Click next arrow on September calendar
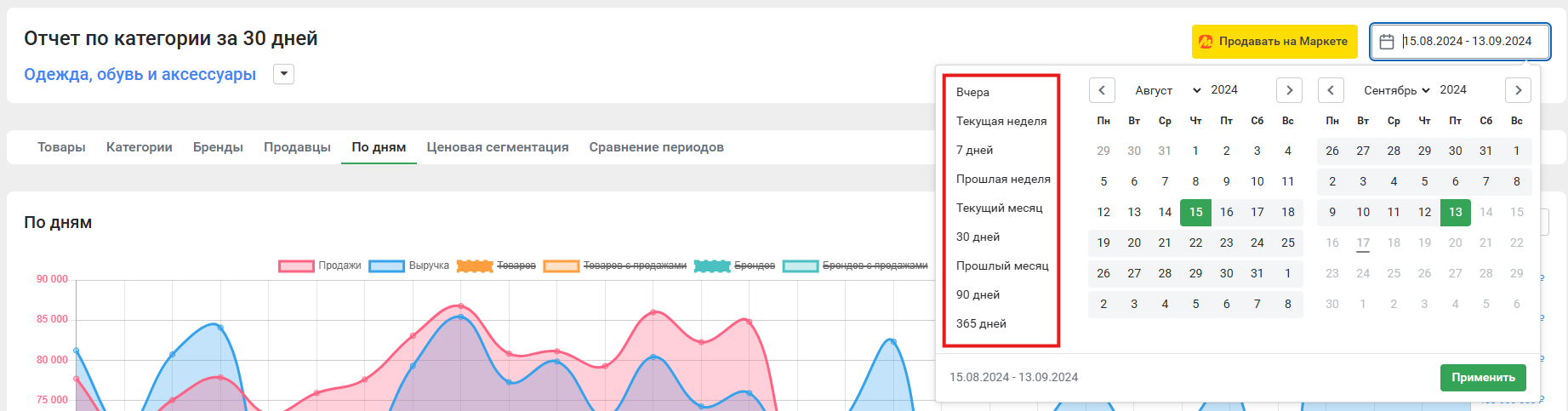This screenshot has height=411, width=1568. 1518,90
